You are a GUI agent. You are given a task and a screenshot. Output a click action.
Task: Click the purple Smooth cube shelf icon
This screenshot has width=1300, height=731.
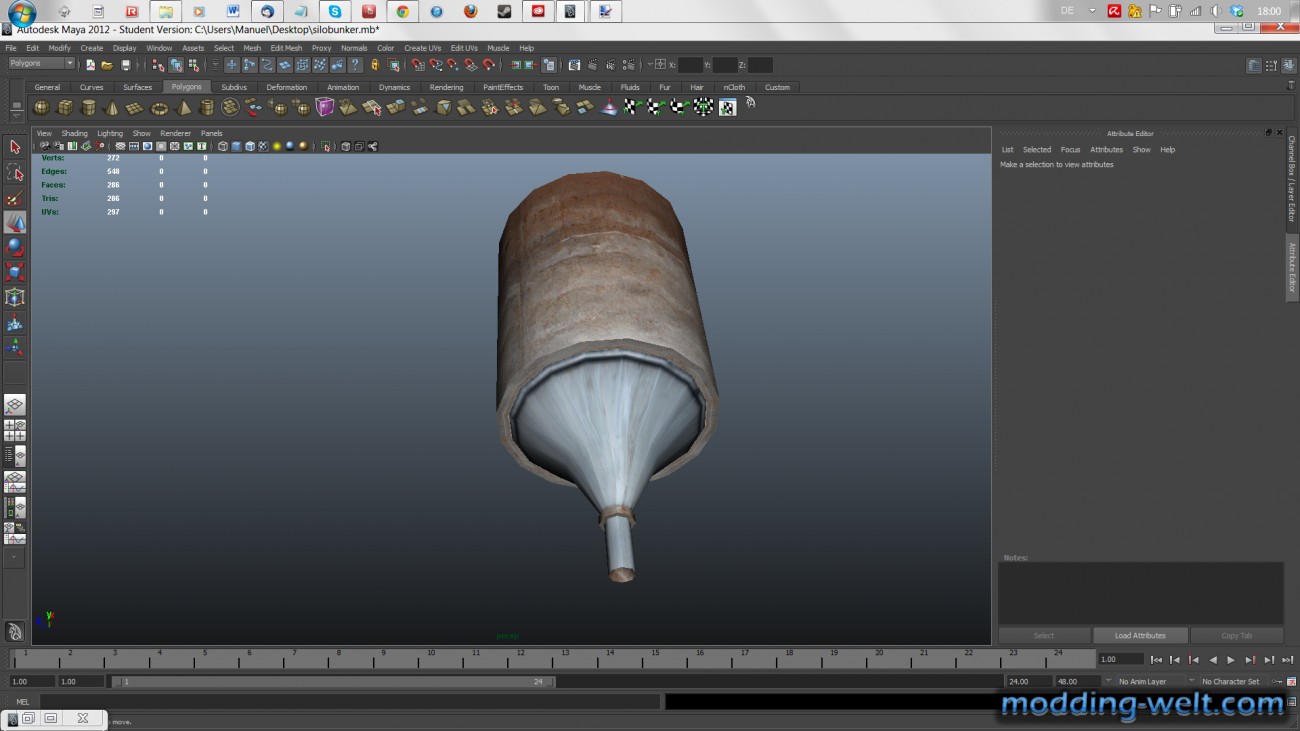pyautogui.click(x=325, y=107)
